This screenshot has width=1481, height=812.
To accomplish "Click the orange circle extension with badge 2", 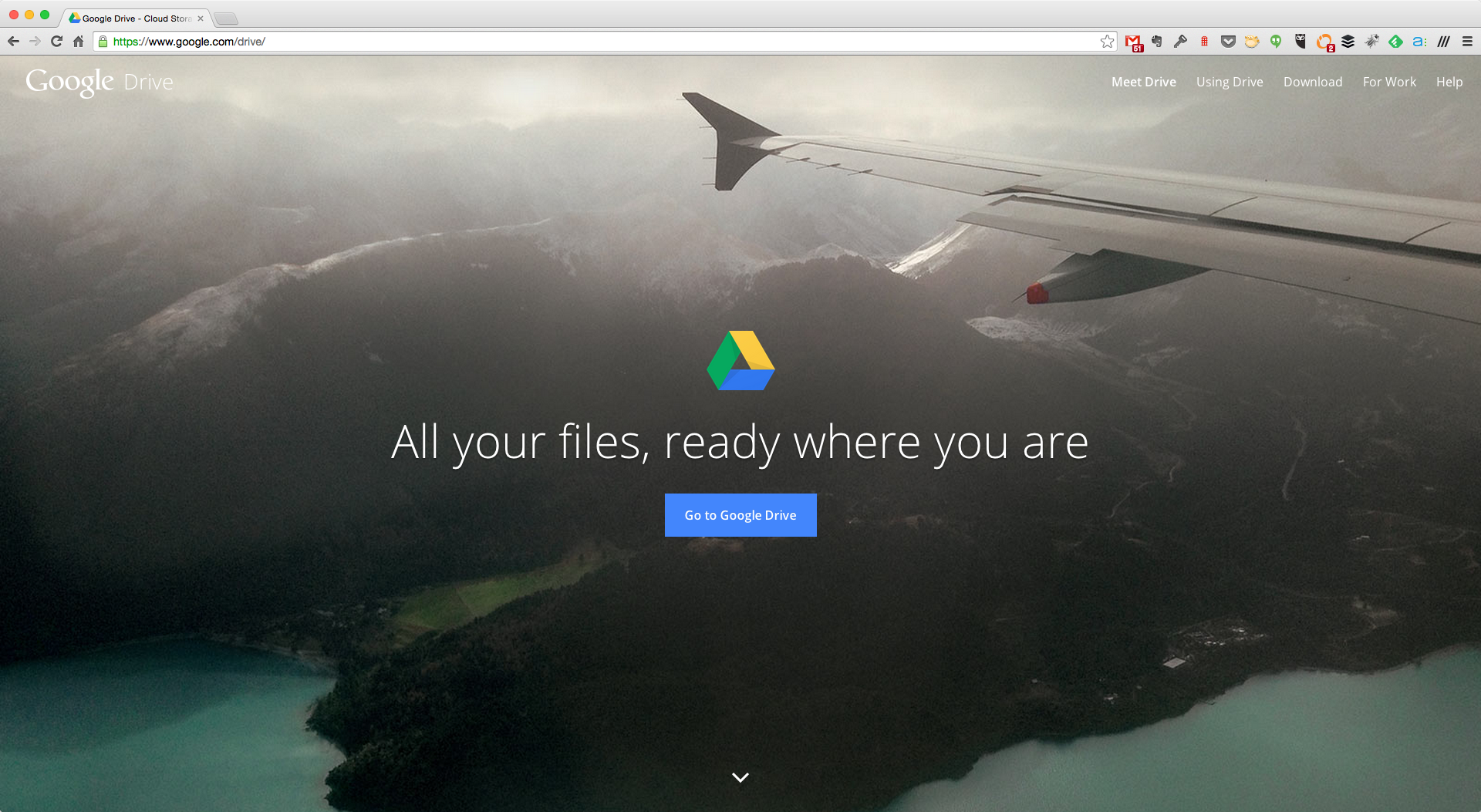I will [1325, 42].
